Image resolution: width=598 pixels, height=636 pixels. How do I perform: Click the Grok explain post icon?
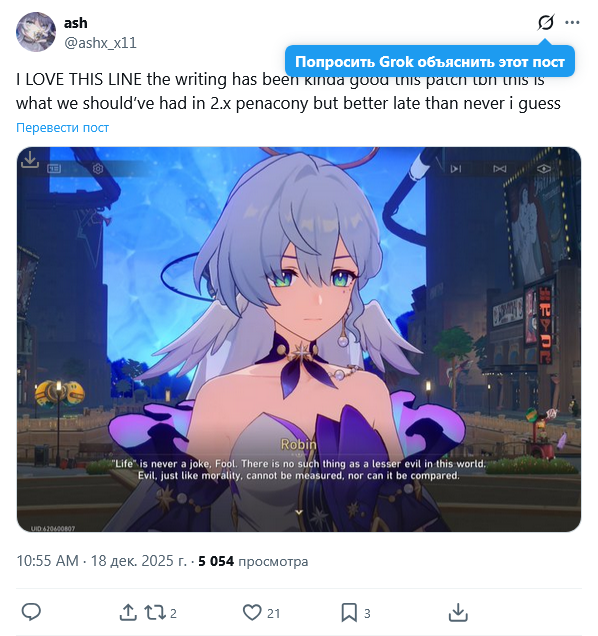(546, 22)
